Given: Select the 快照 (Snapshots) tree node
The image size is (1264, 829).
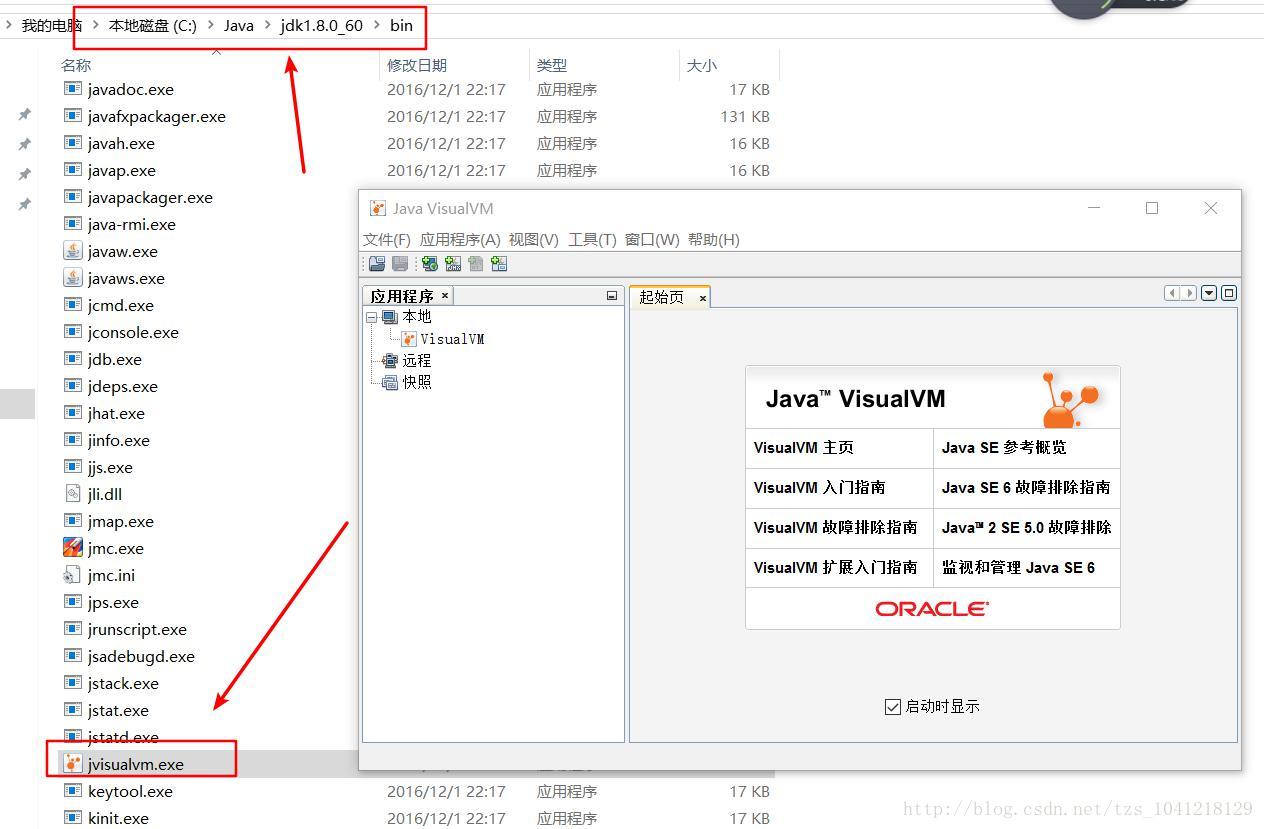Looking at the screenshot, I should pos(417,382).
